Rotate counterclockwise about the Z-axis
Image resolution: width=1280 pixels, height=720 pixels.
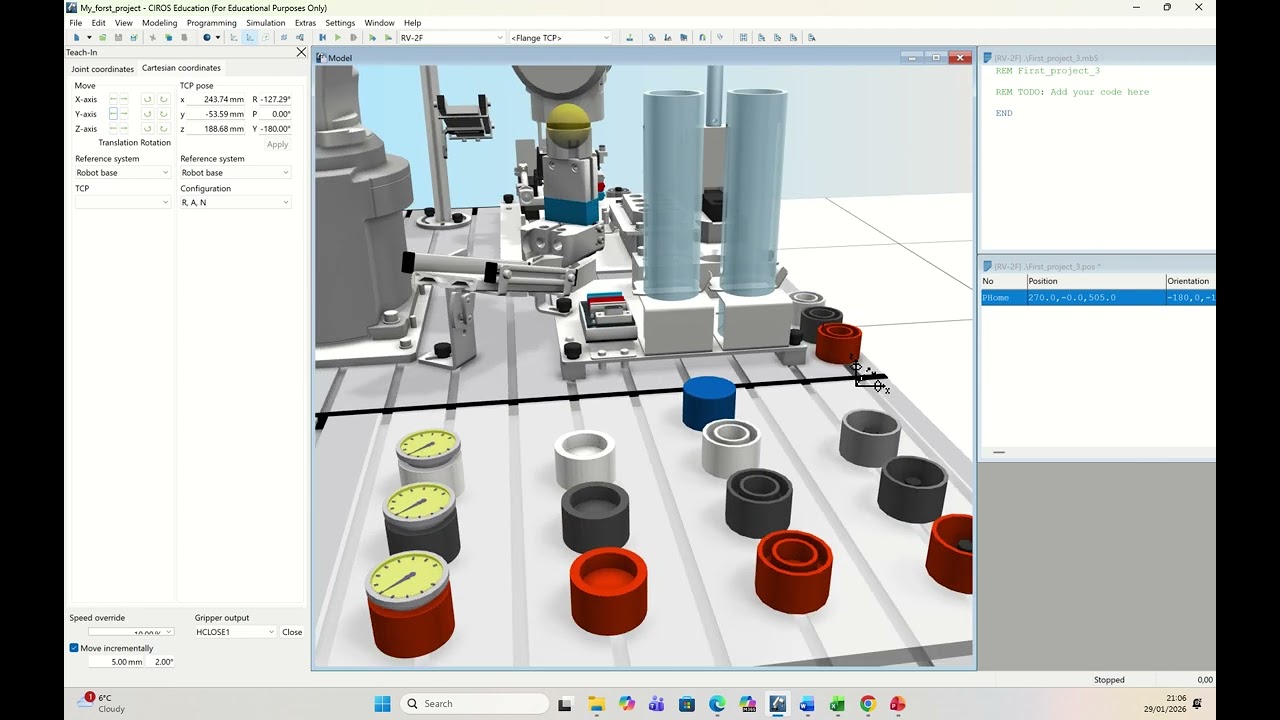coord(147,129)
